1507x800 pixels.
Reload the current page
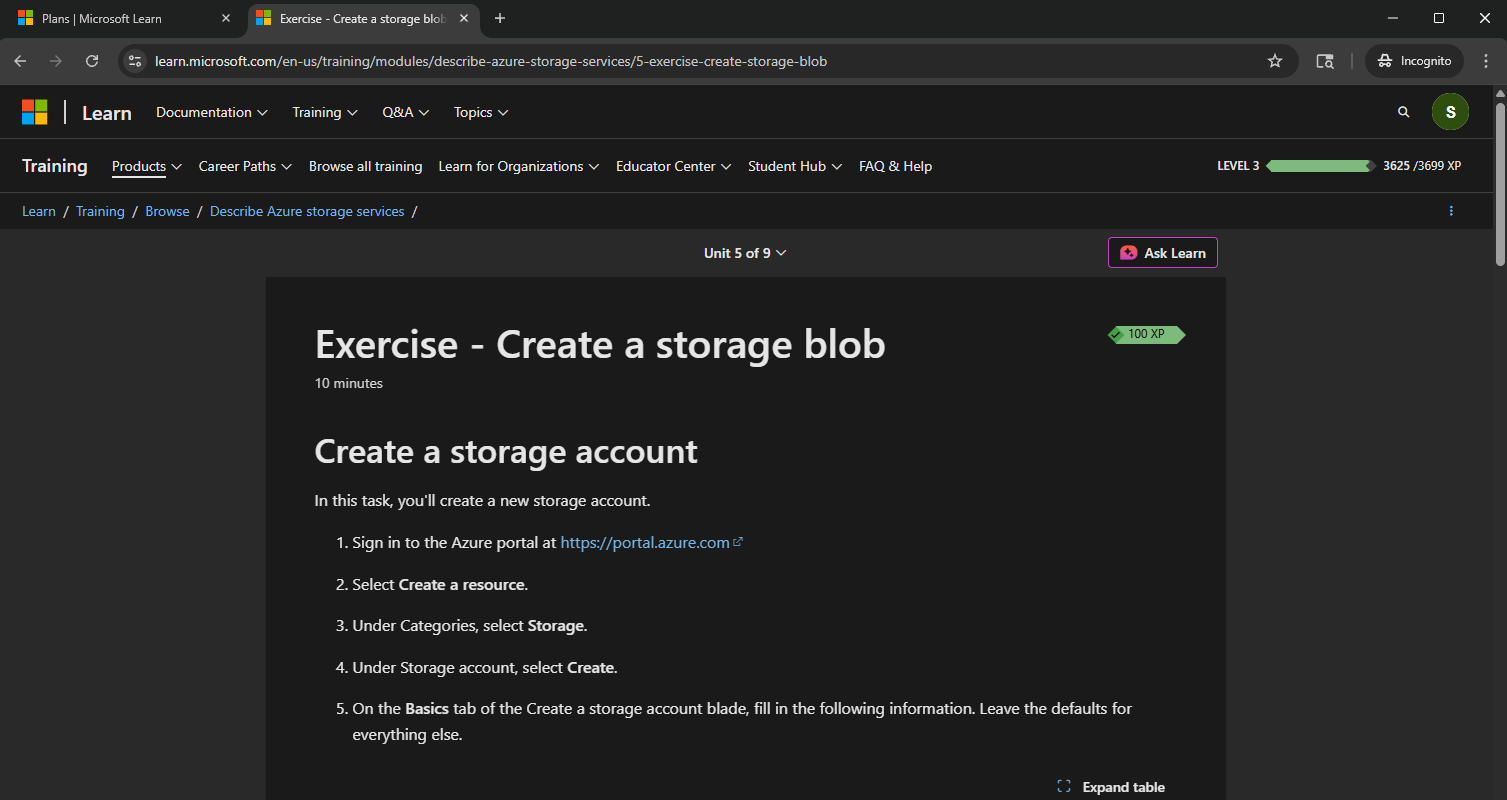pos(92,60)
